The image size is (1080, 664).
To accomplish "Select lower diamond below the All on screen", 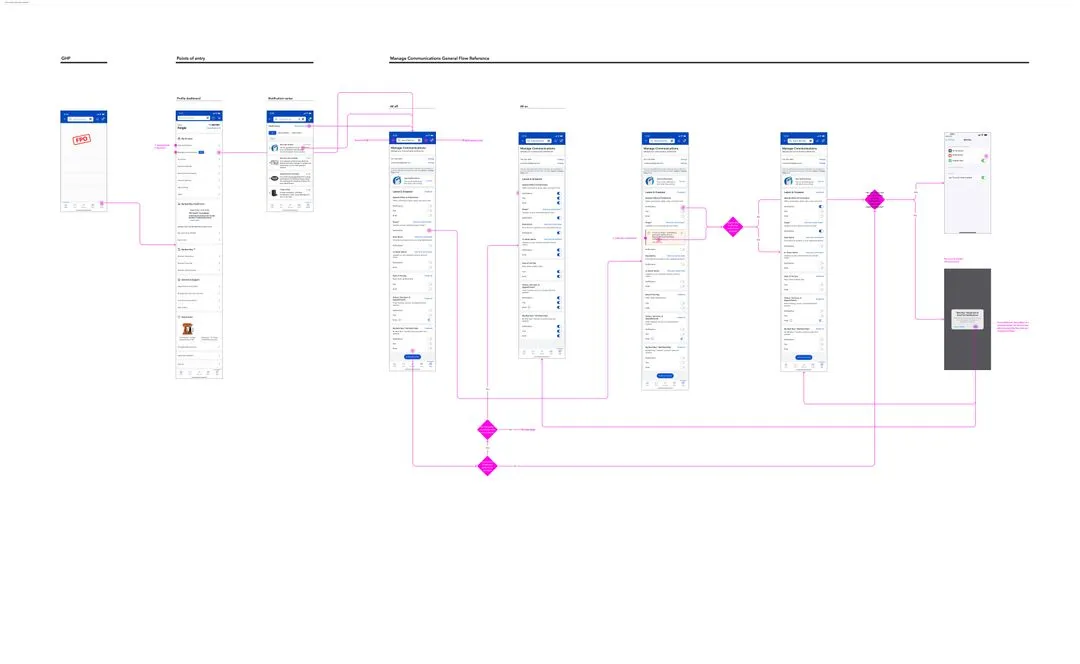I will pos(488,466).
